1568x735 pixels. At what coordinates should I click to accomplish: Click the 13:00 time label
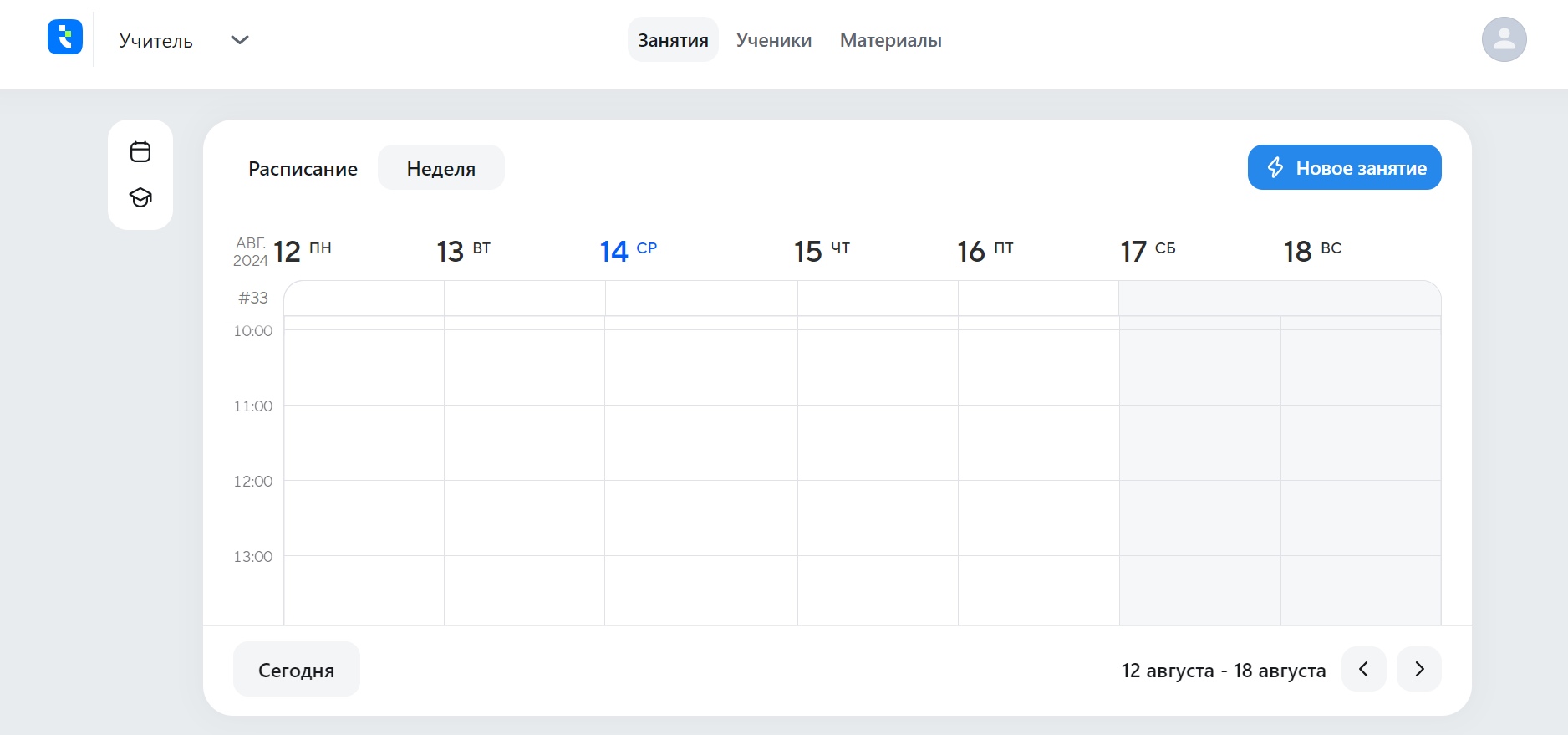pos(253,557)
